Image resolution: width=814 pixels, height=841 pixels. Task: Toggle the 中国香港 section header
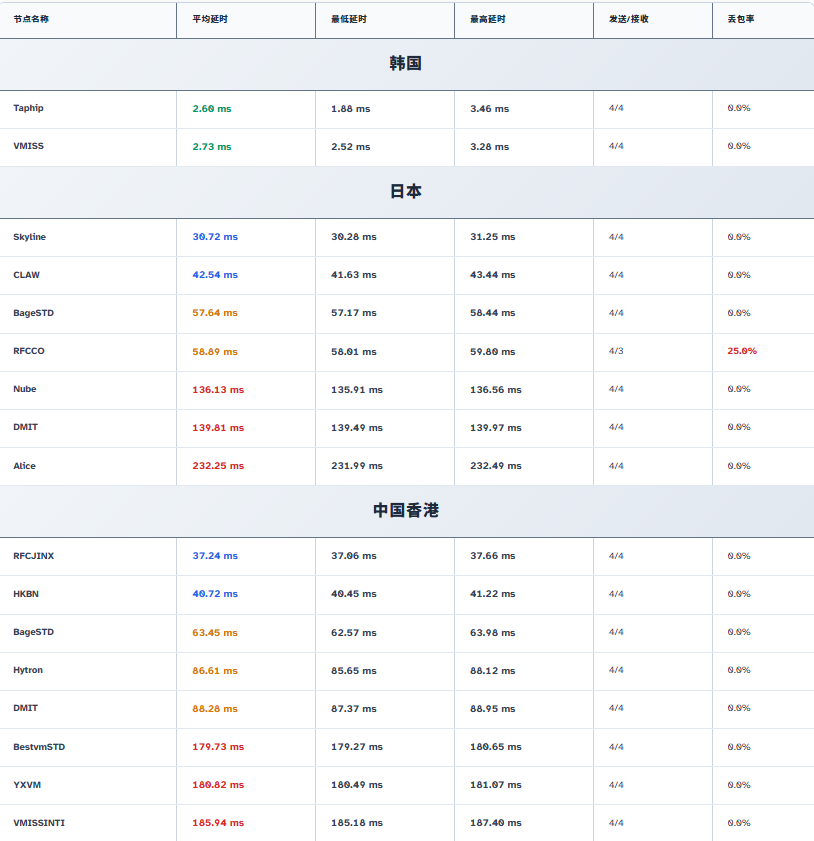pyautogui.click(x=406, y=510)
